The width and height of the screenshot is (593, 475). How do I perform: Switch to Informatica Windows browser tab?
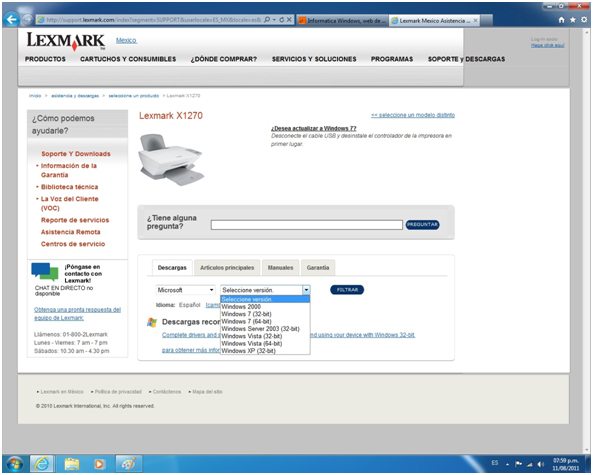(342, 21)
